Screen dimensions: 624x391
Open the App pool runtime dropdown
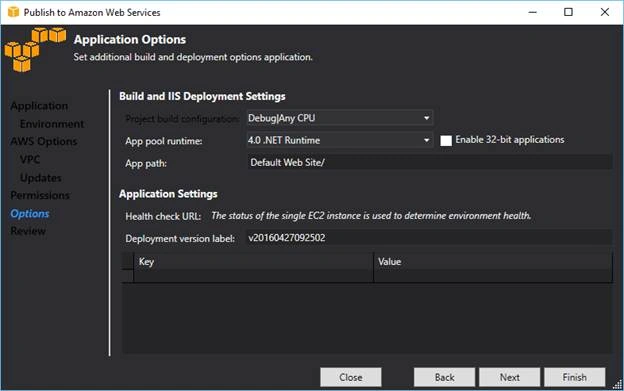click(339, 140)
